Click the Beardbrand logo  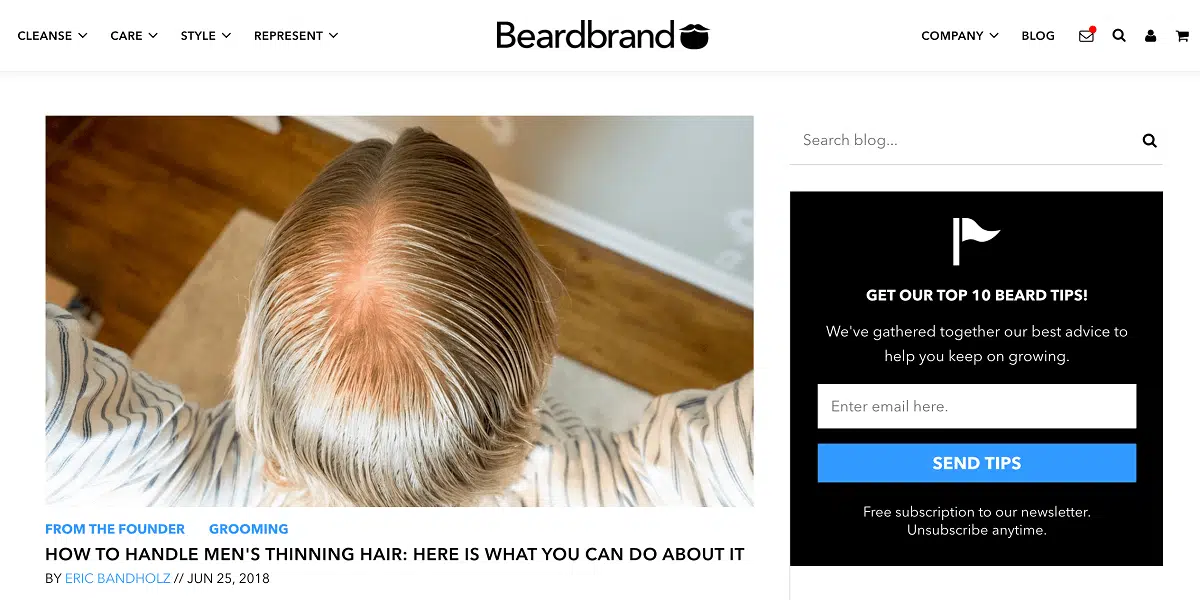pos(602,35)
